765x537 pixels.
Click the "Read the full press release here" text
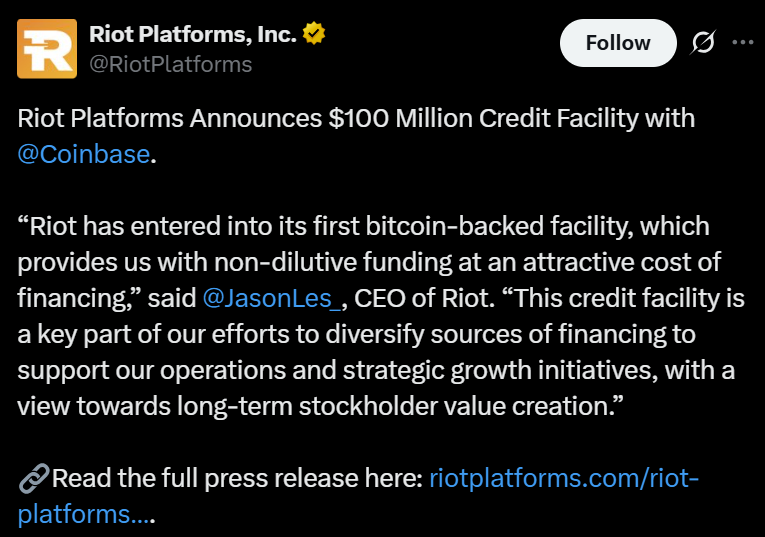(236, 479)
